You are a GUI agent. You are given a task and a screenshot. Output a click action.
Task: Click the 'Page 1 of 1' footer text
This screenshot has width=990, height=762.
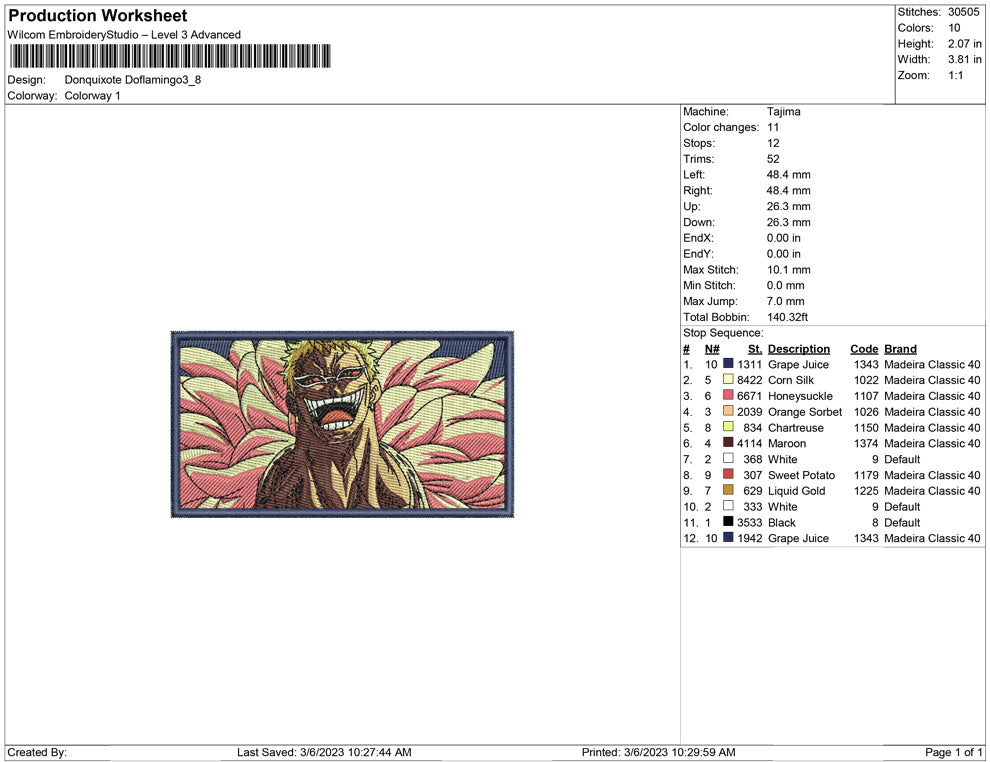[x=953, y=752]
